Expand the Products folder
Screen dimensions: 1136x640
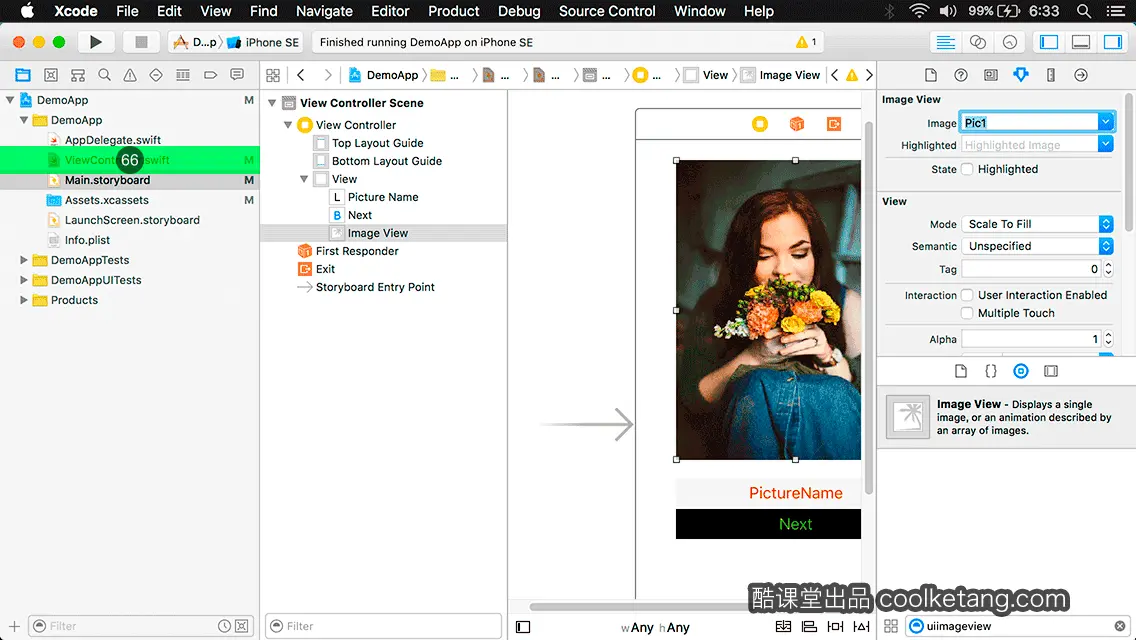coord(24,299)
